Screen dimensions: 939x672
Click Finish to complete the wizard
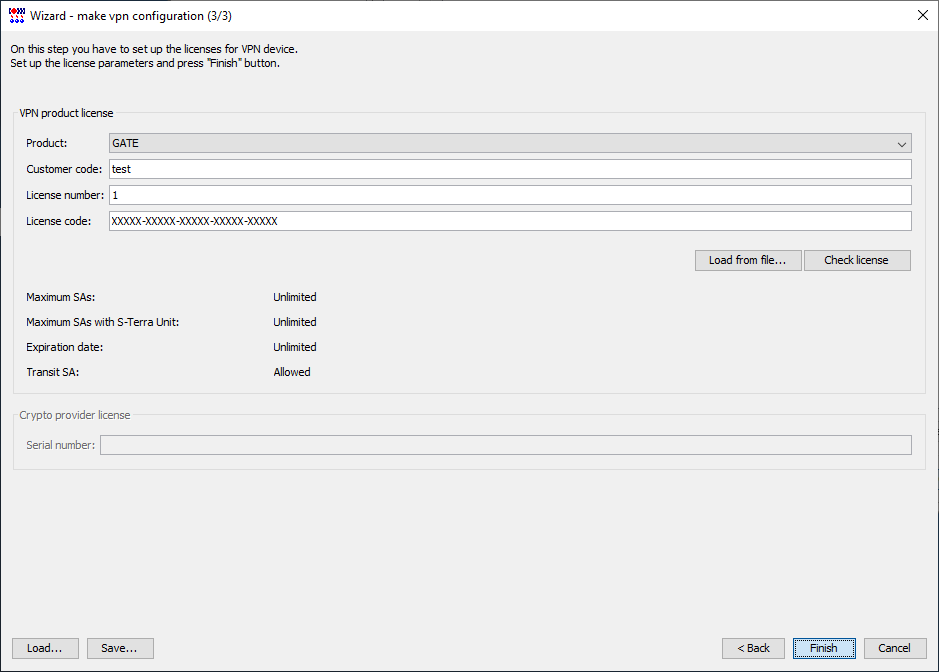824,648
